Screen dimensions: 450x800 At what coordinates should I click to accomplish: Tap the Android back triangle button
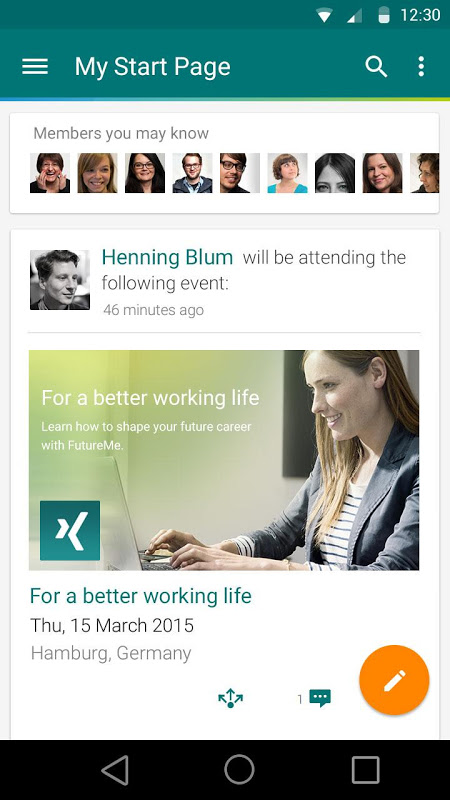(115, 770)
